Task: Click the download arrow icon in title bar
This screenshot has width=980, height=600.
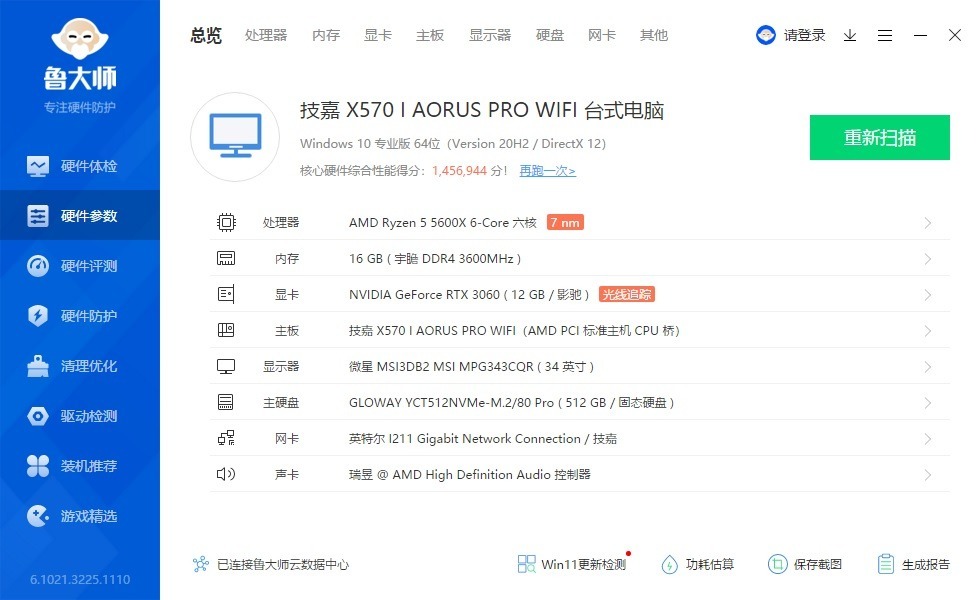Action: tap(850, 35)
